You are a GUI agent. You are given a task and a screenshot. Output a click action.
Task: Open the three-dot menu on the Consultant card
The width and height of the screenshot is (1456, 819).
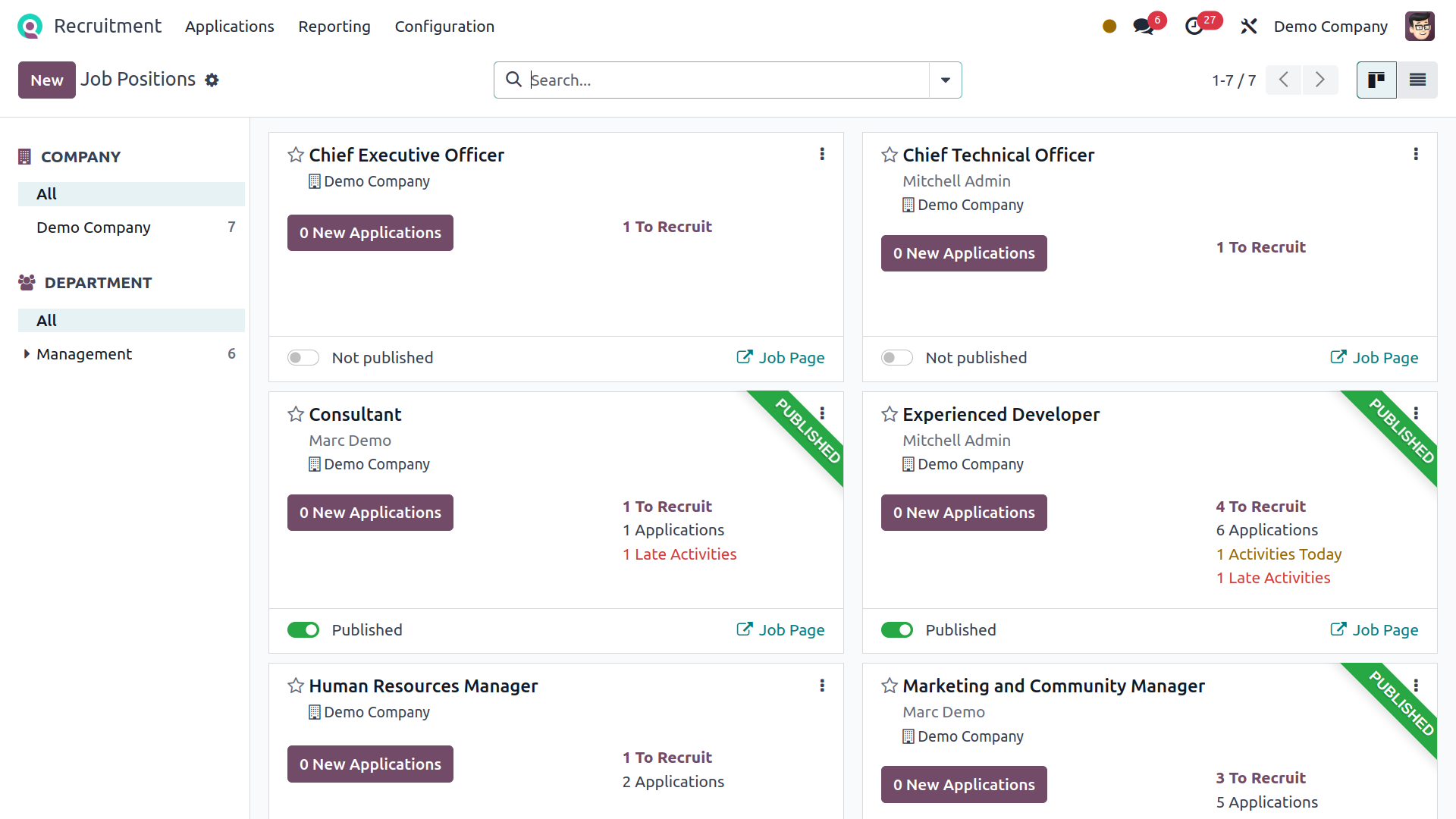[x=822, y=413]
